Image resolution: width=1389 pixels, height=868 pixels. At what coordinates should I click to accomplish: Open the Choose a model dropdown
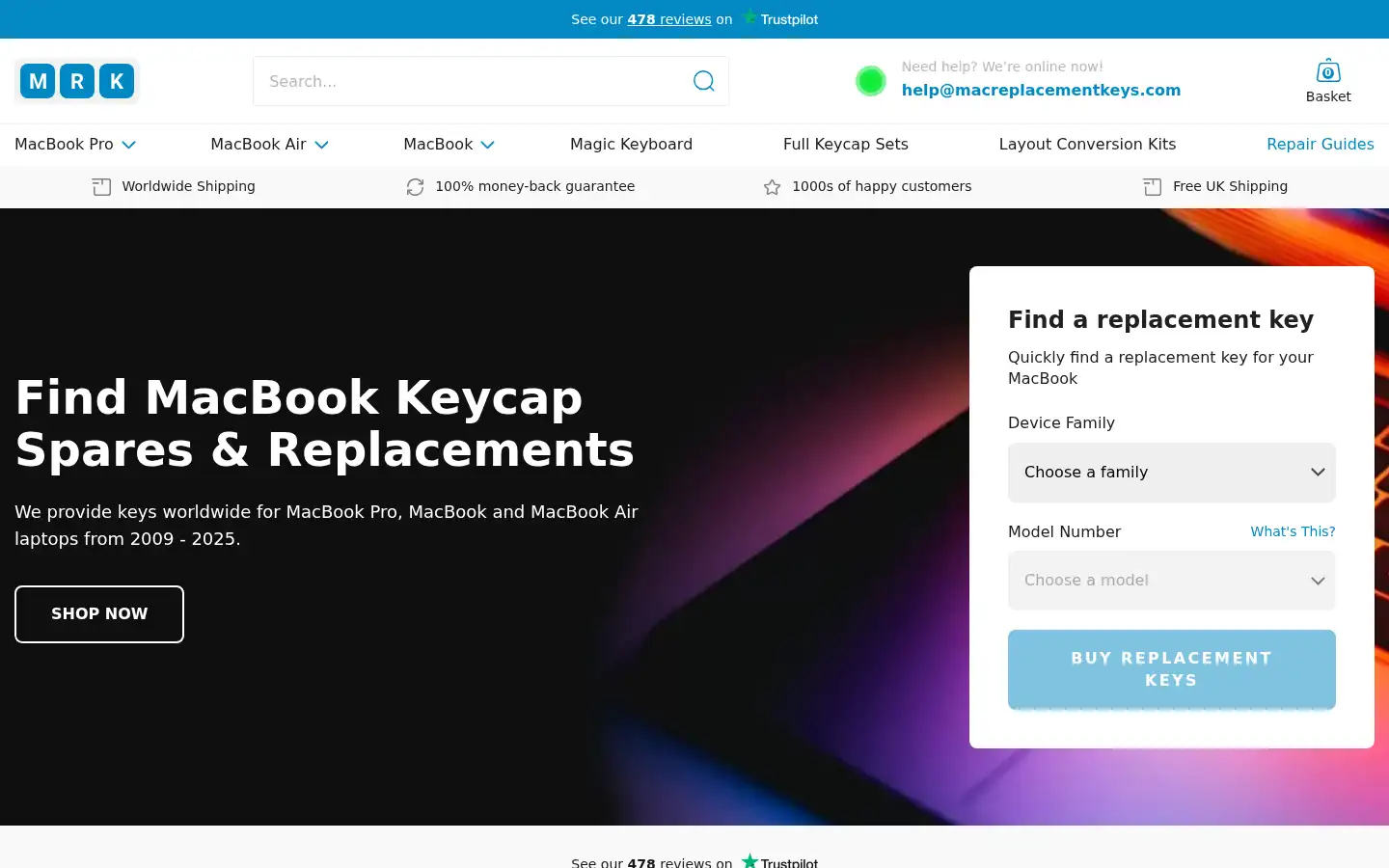pyautogui.click(x=1172, y=581)
